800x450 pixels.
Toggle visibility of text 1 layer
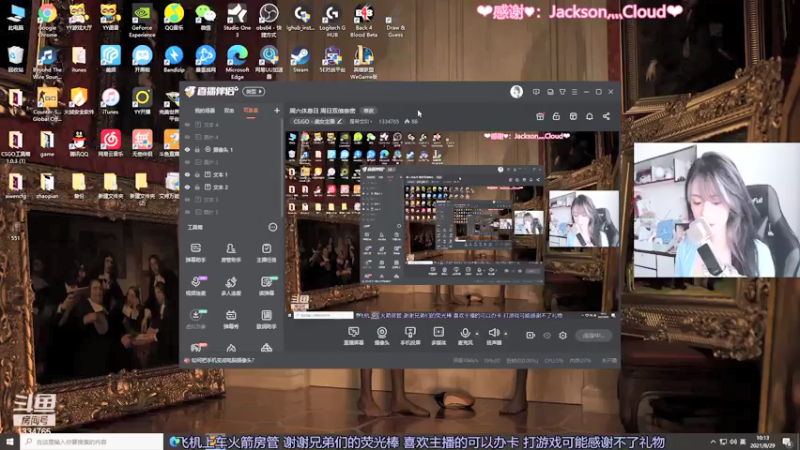coord(187,174)
